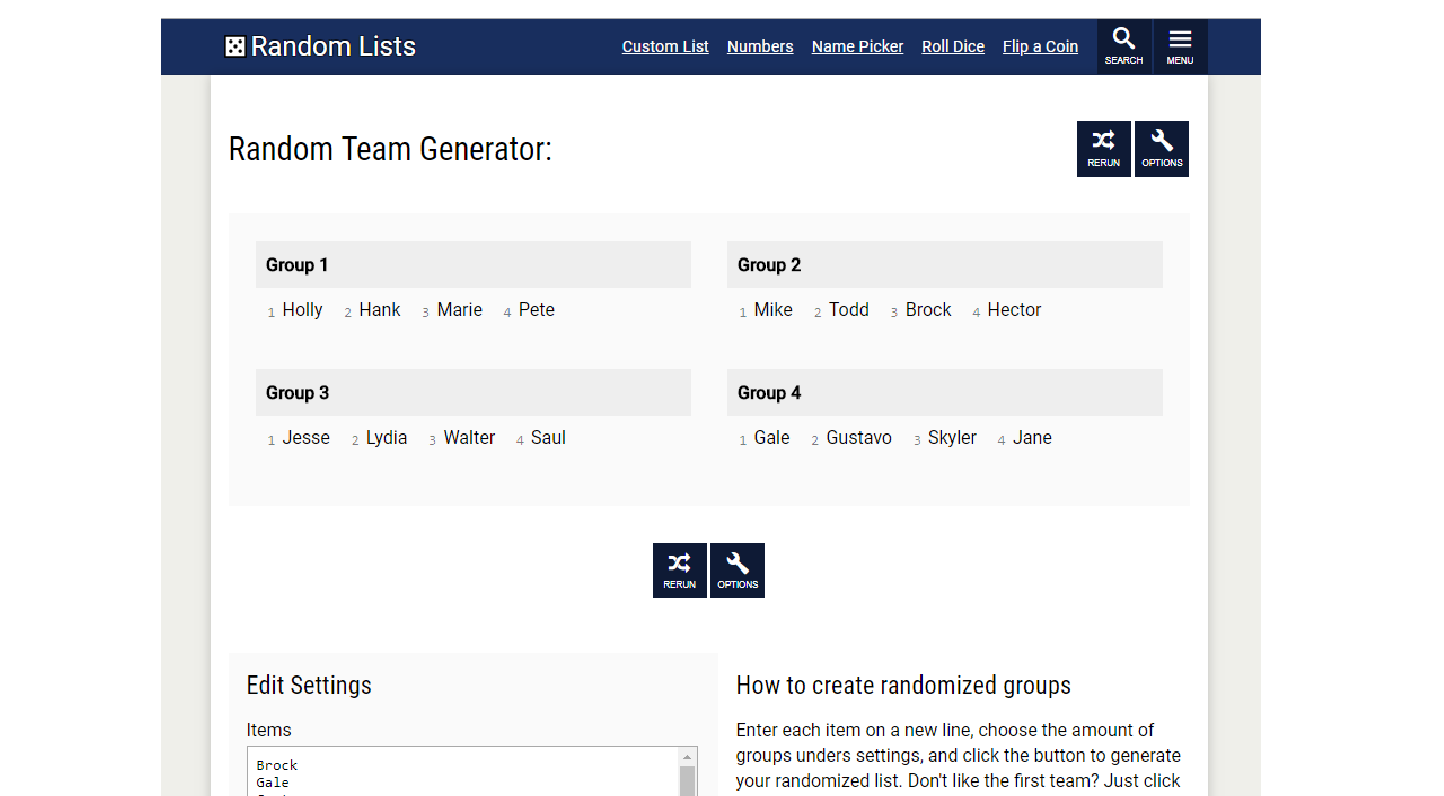Go to the Roll Dice nav item
Viewport: 1444px width, 796px height.
click(953, 46)
